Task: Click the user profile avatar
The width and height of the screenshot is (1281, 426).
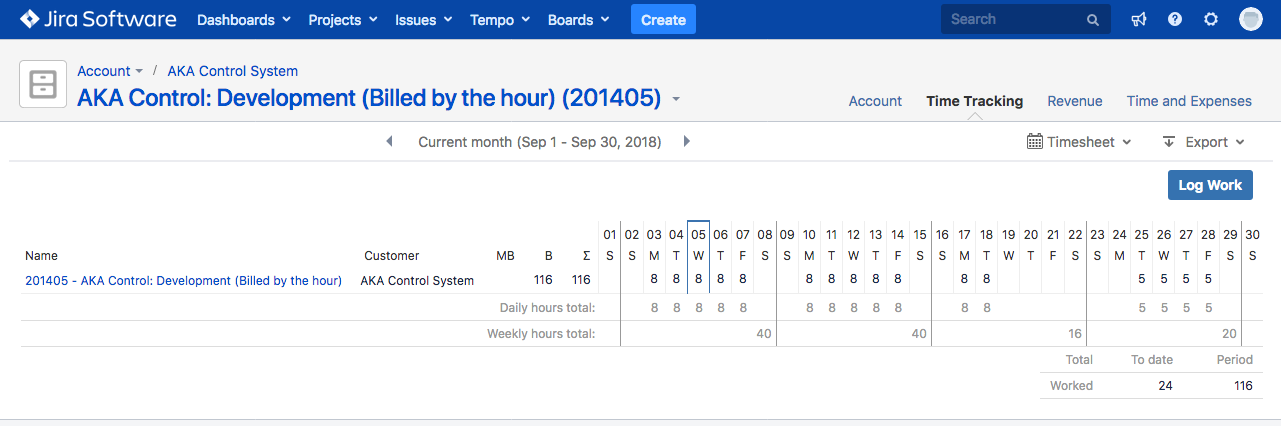Action: click(x=1251, y=20)
